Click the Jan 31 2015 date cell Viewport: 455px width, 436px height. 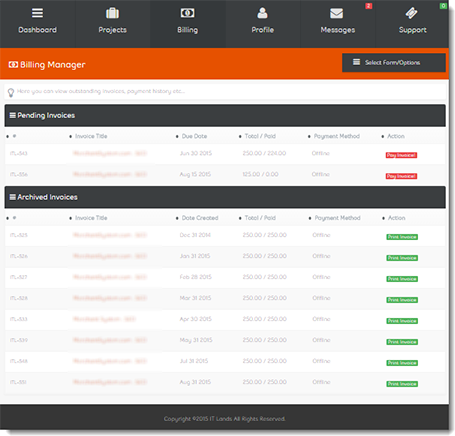pos(195,256)
